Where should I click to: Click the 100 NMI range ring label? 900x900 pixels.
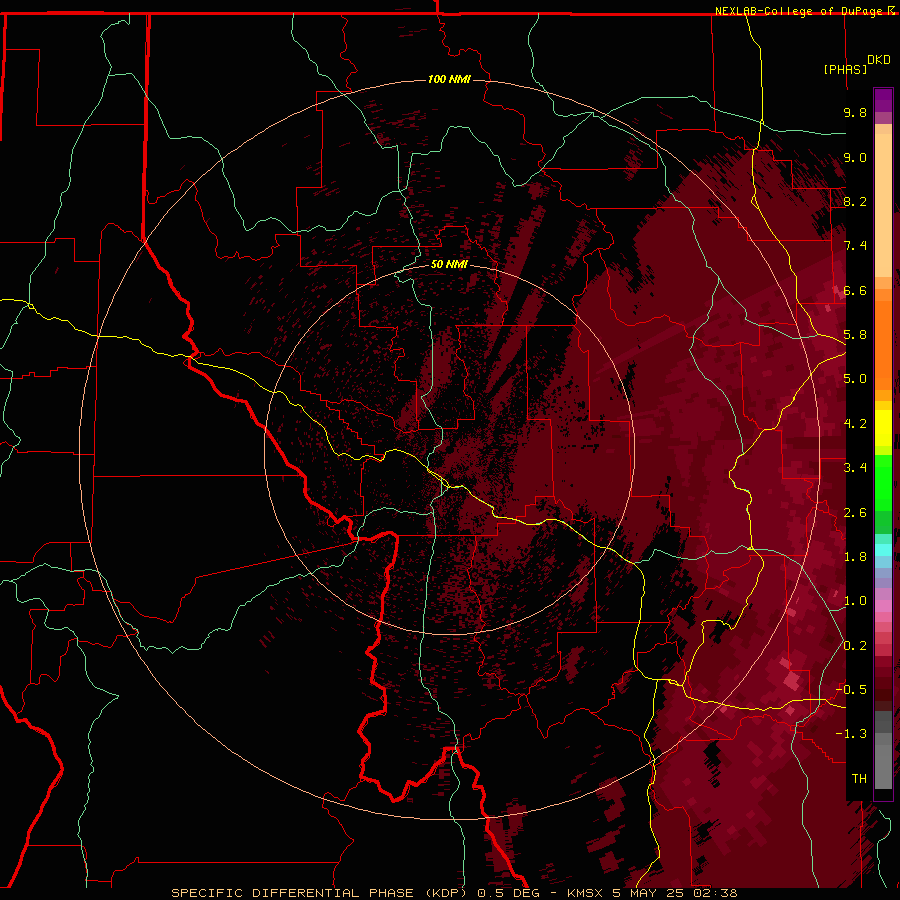(449, 79)
